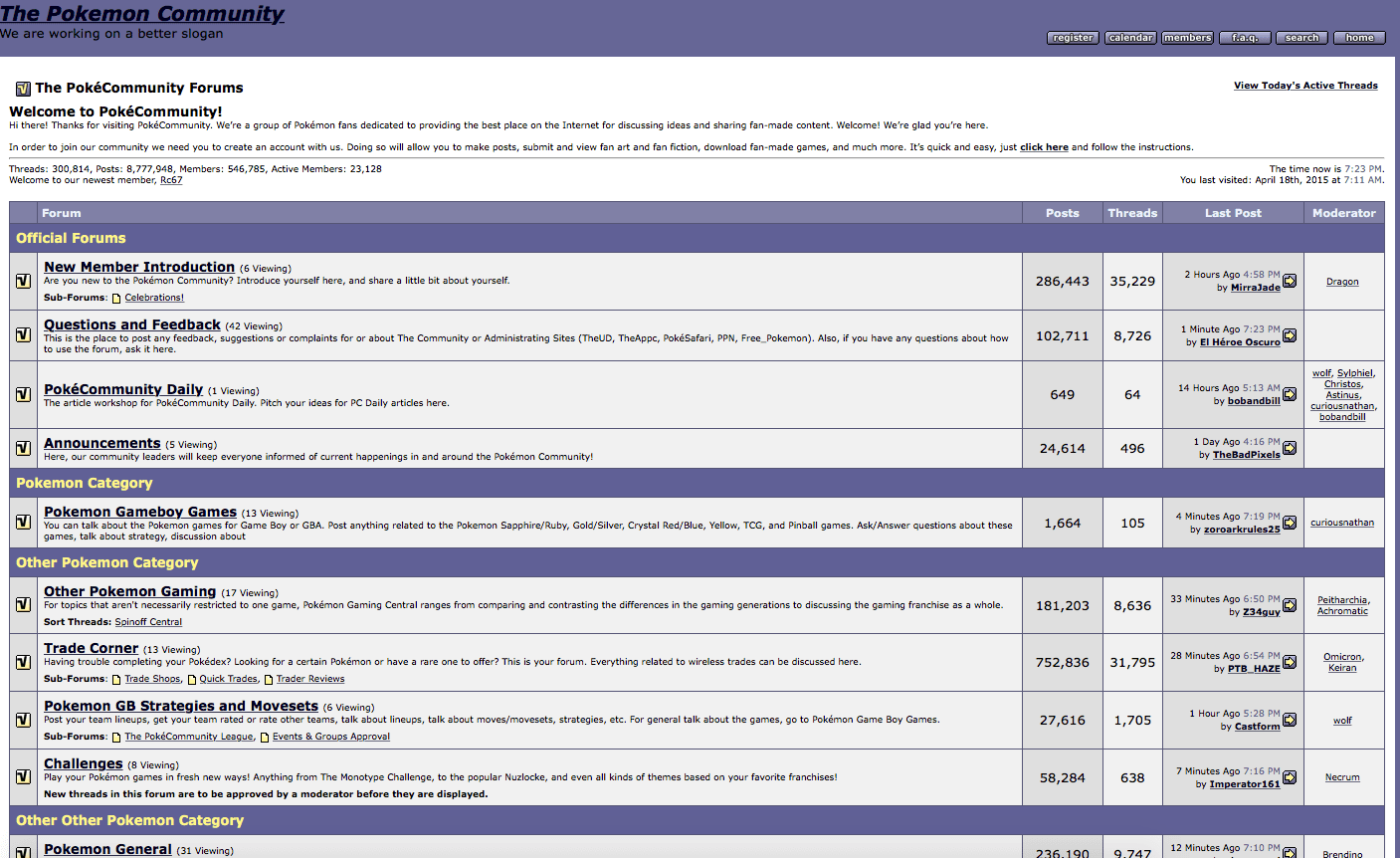This screenshot has height=858, width=1400.
Task: Open the calendar from top navigation
Action: tap(1130, 38)
